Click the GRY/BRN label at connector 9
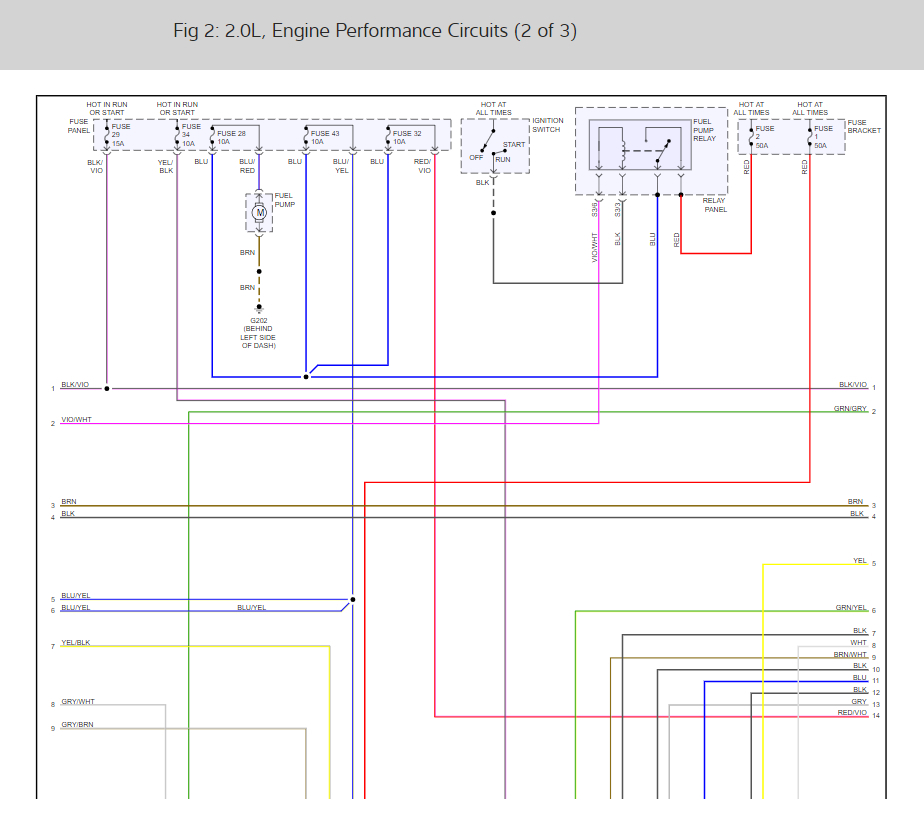Image resolution: width=924 pixels, height=816 pixels. [77, 725]
